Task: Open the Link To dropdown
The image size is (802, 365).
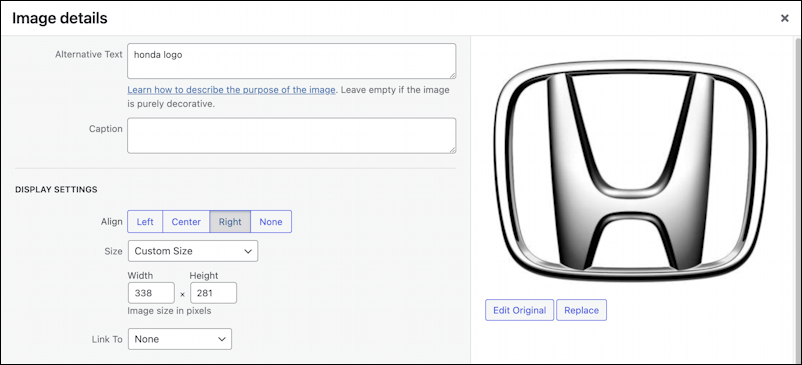Action: click(180, 339)
